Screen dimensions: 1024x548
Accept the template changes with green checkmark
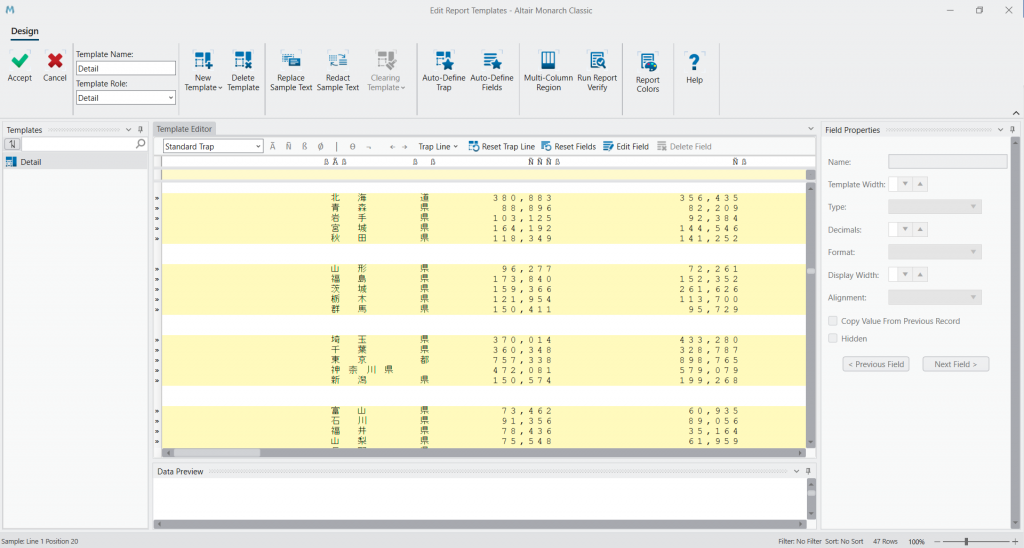tap(20, 67)
